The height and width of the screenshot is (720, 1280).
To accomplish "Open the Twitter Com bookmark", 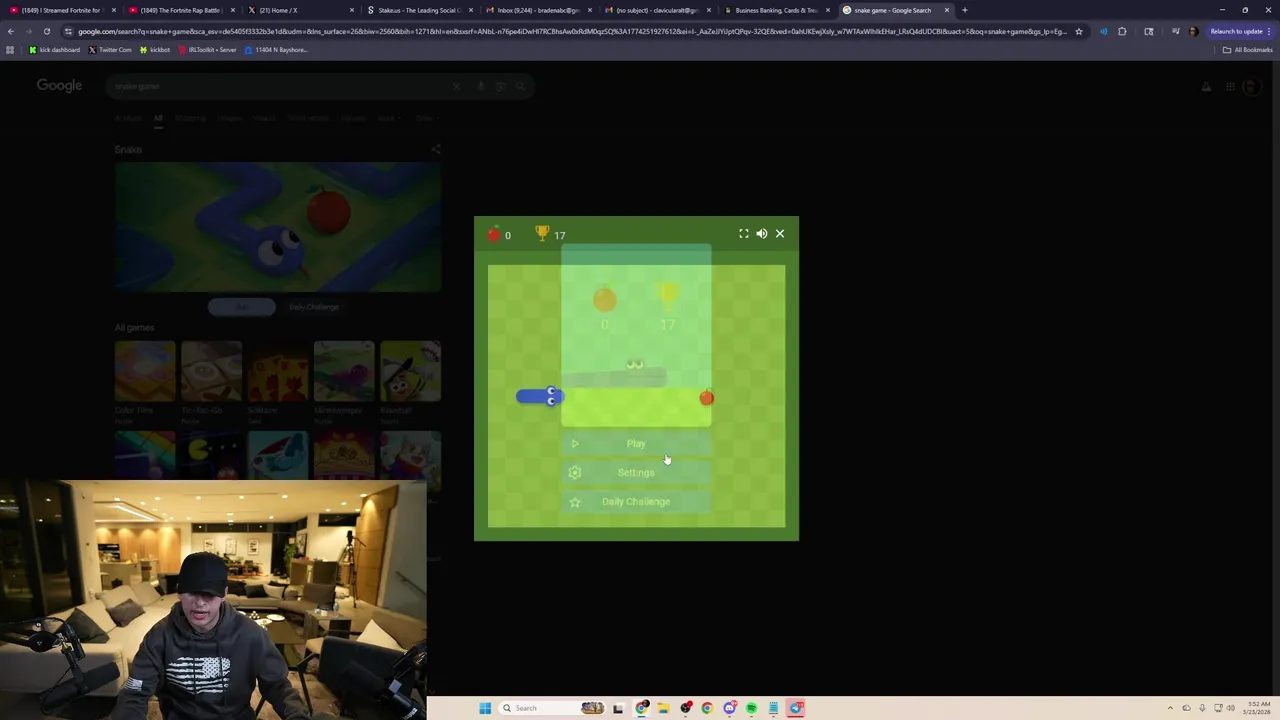I will (x=110, y=50).
